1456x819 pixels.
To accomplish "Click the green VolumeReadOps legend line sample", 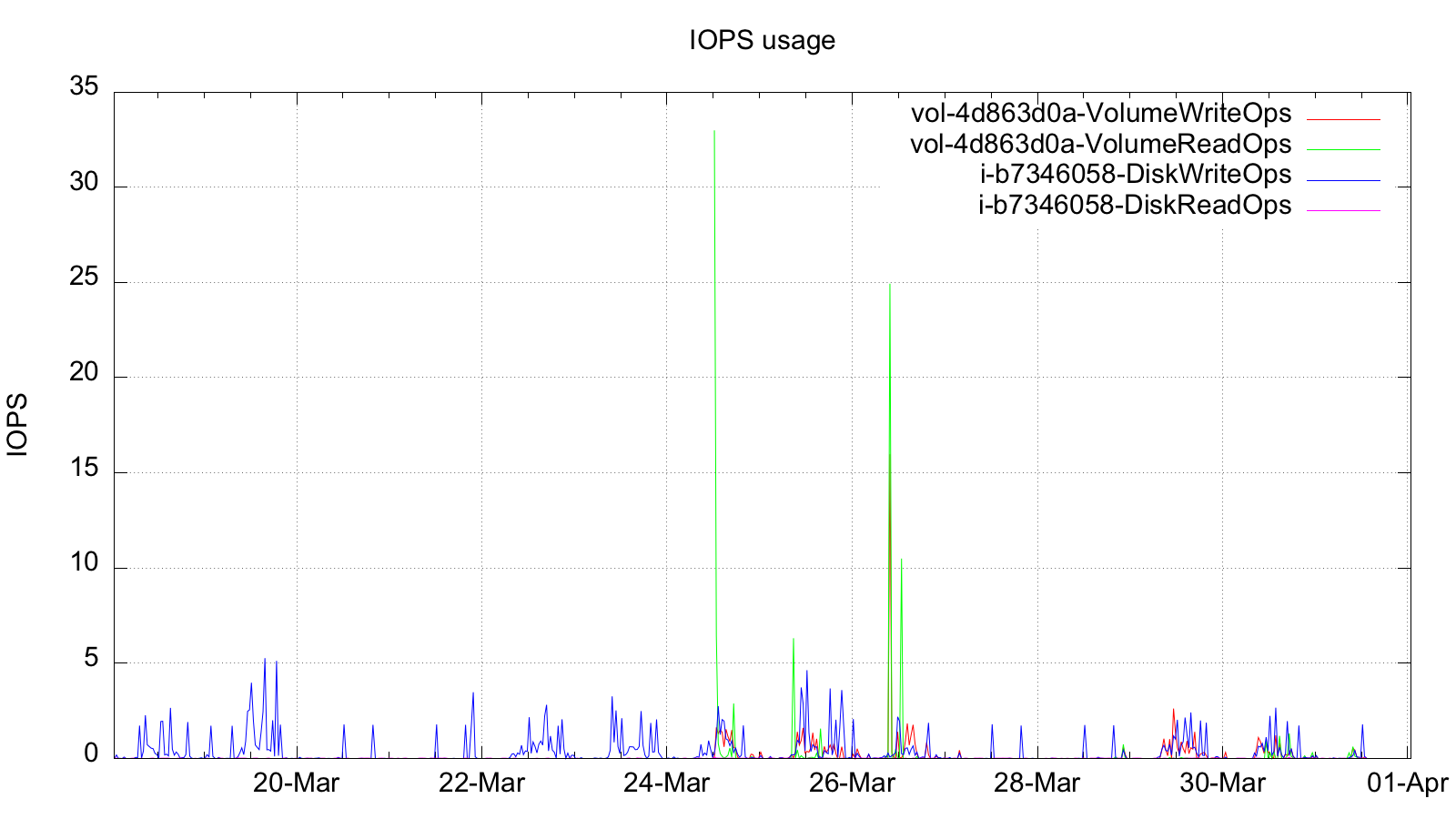I will pos(1344,149).
